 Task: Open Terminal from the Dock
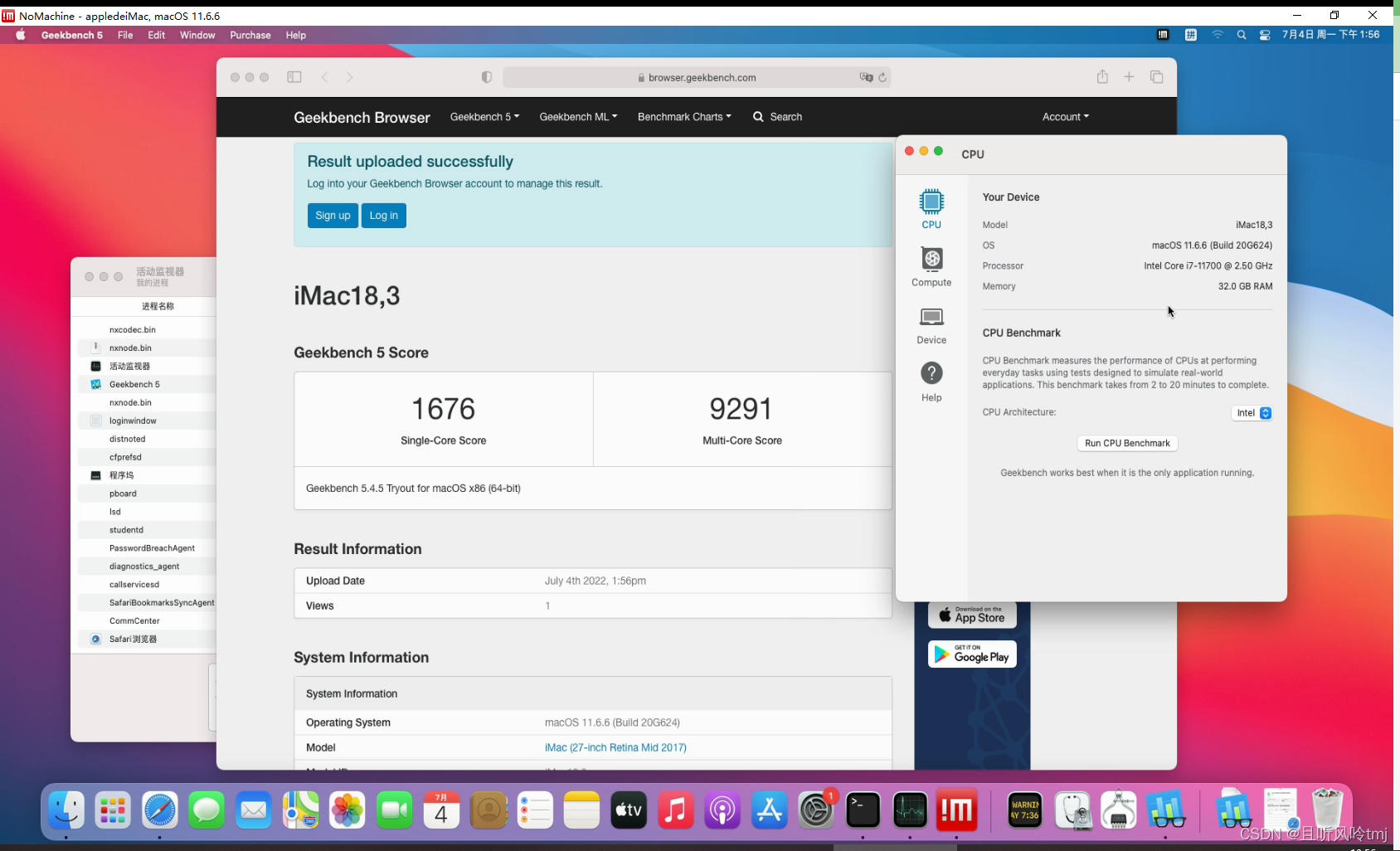(x=863, y=810)
